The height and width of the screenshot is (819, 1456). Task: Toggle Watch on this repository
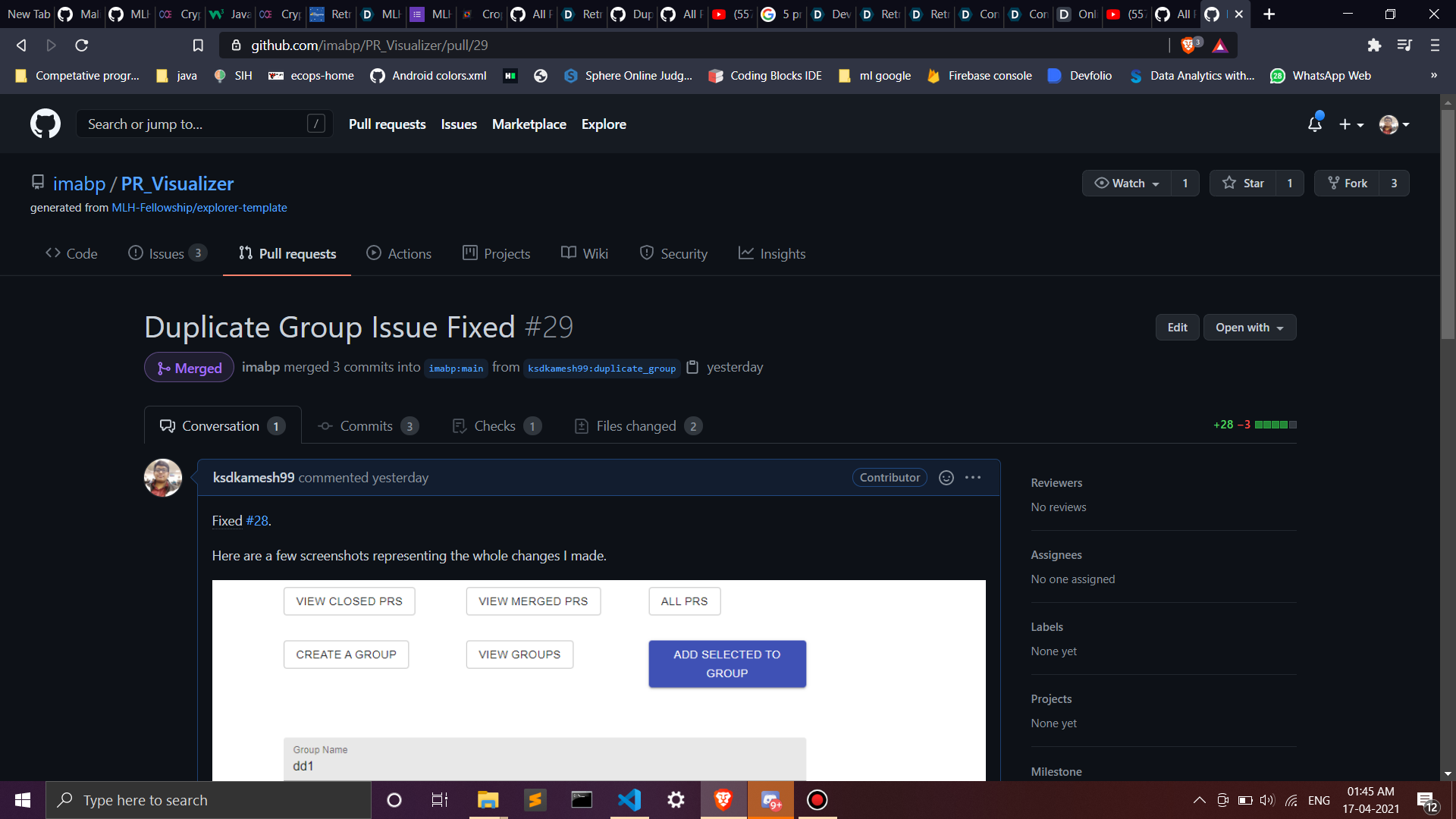click(1127, 184)
